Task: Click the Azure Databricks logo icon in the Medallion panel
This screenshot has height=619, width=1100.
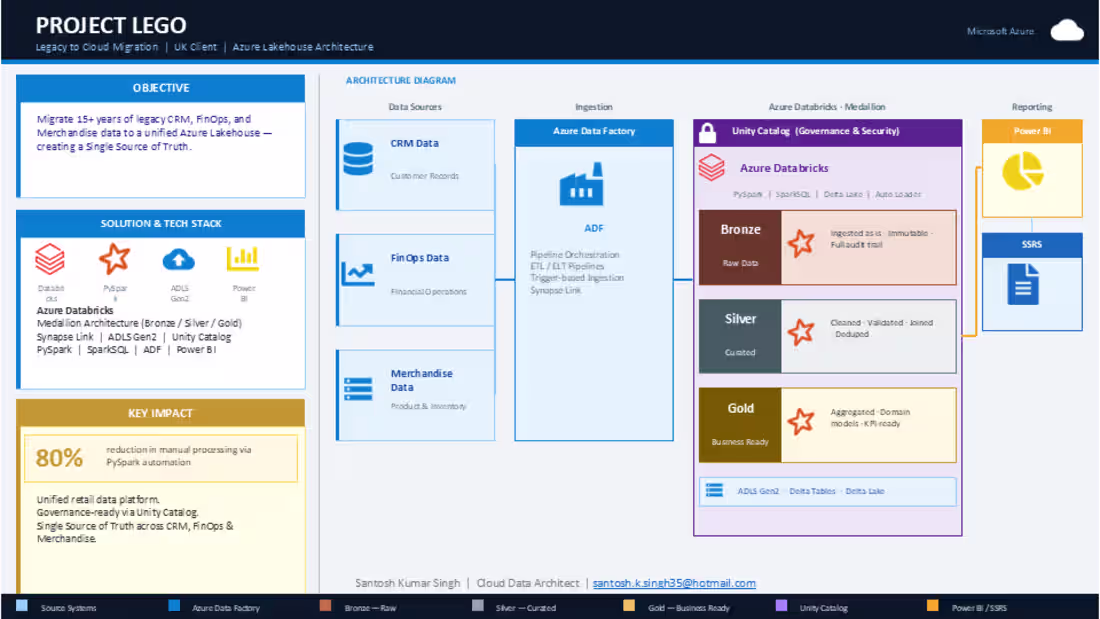Action: click(x=711, y=167)
